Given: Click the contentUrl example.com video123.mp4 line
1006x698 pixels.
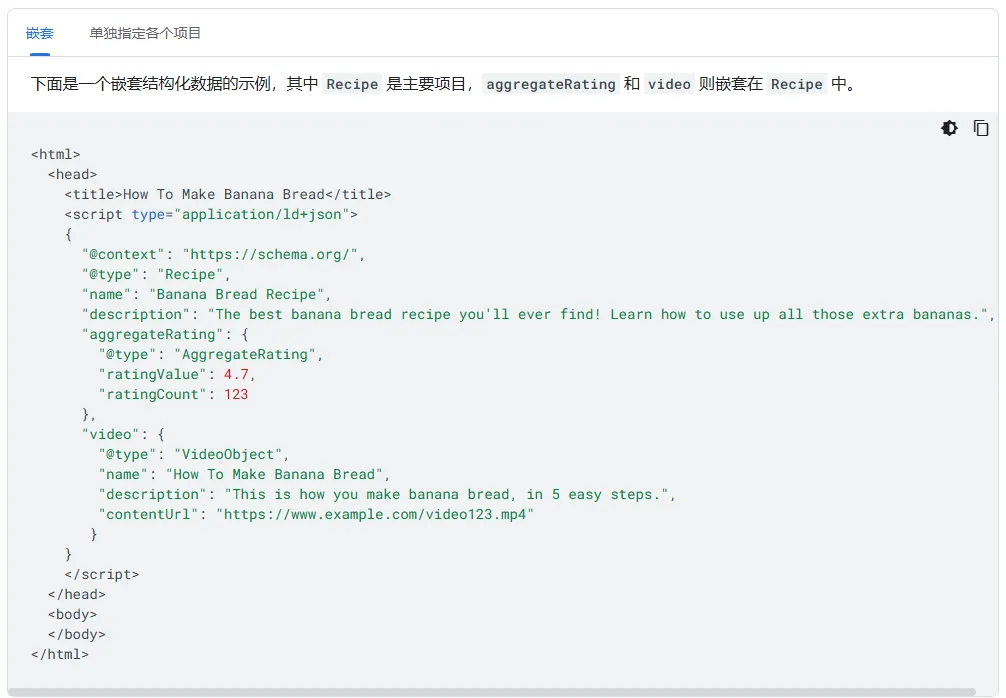Looking at the screenshot, I should (x=316, y=515).
